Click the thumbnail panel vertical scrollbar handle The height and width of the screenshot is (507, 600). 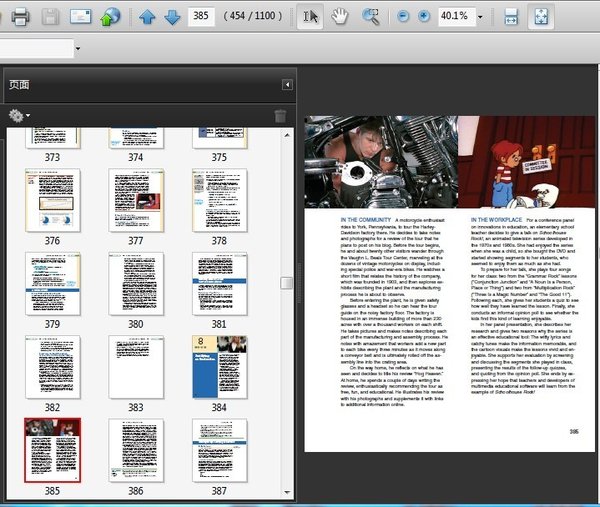click(287, 283)
